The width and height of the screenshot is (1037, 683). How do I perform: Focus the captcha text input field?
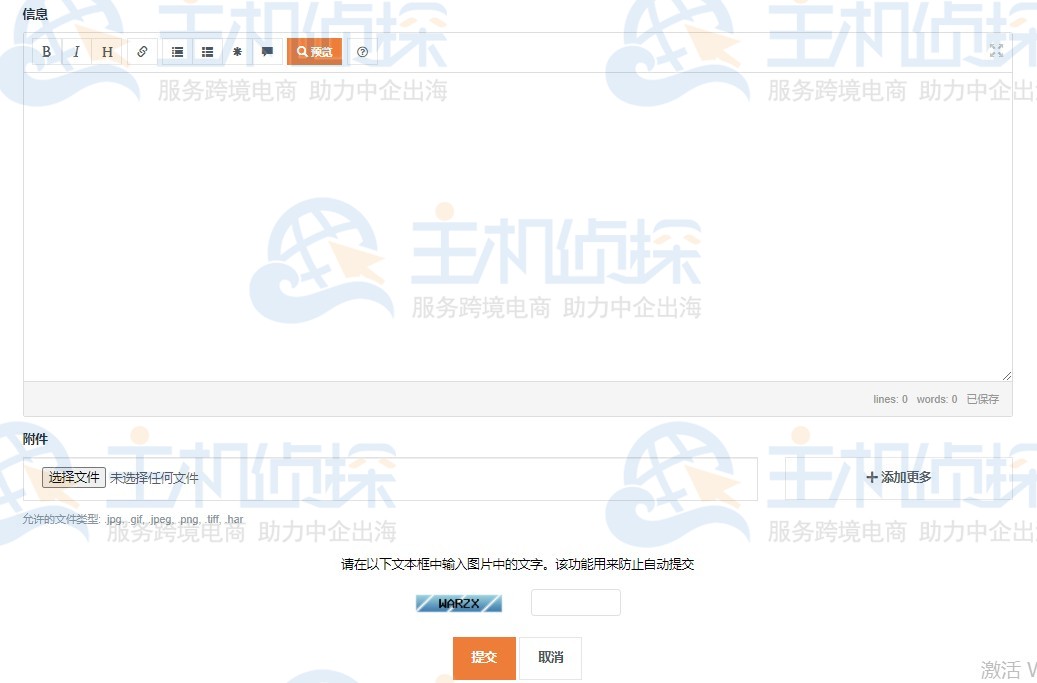(x=575, y=602)
